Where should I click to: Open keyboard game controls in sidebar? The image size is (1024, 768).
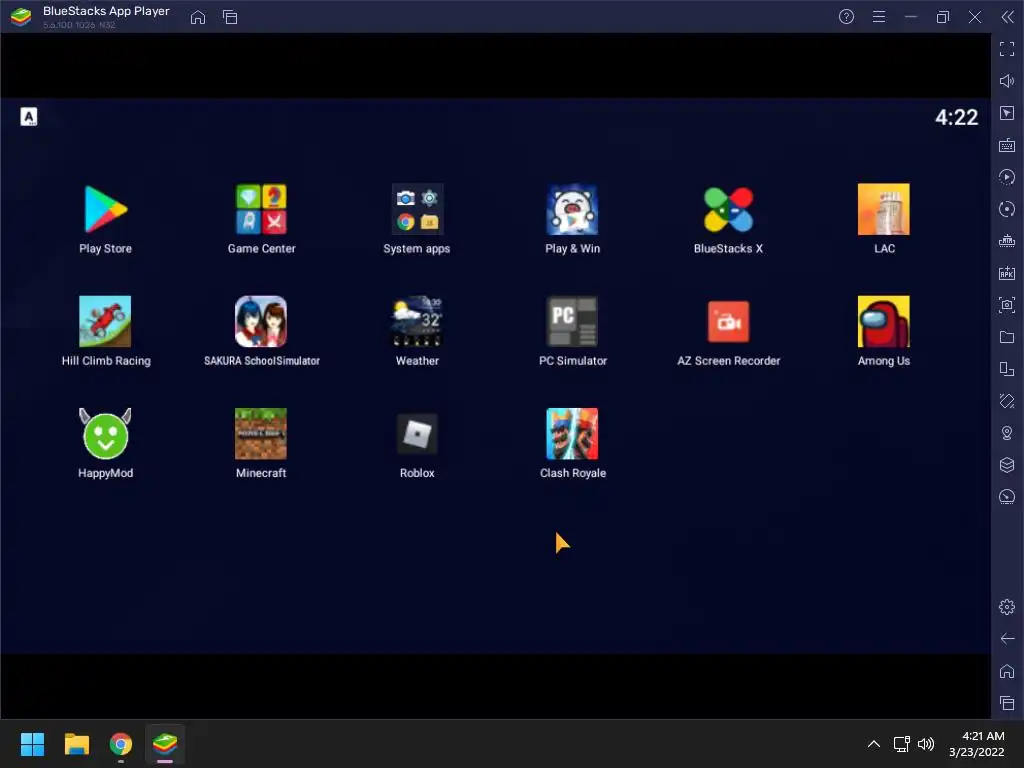click(x=1007, y=145)
